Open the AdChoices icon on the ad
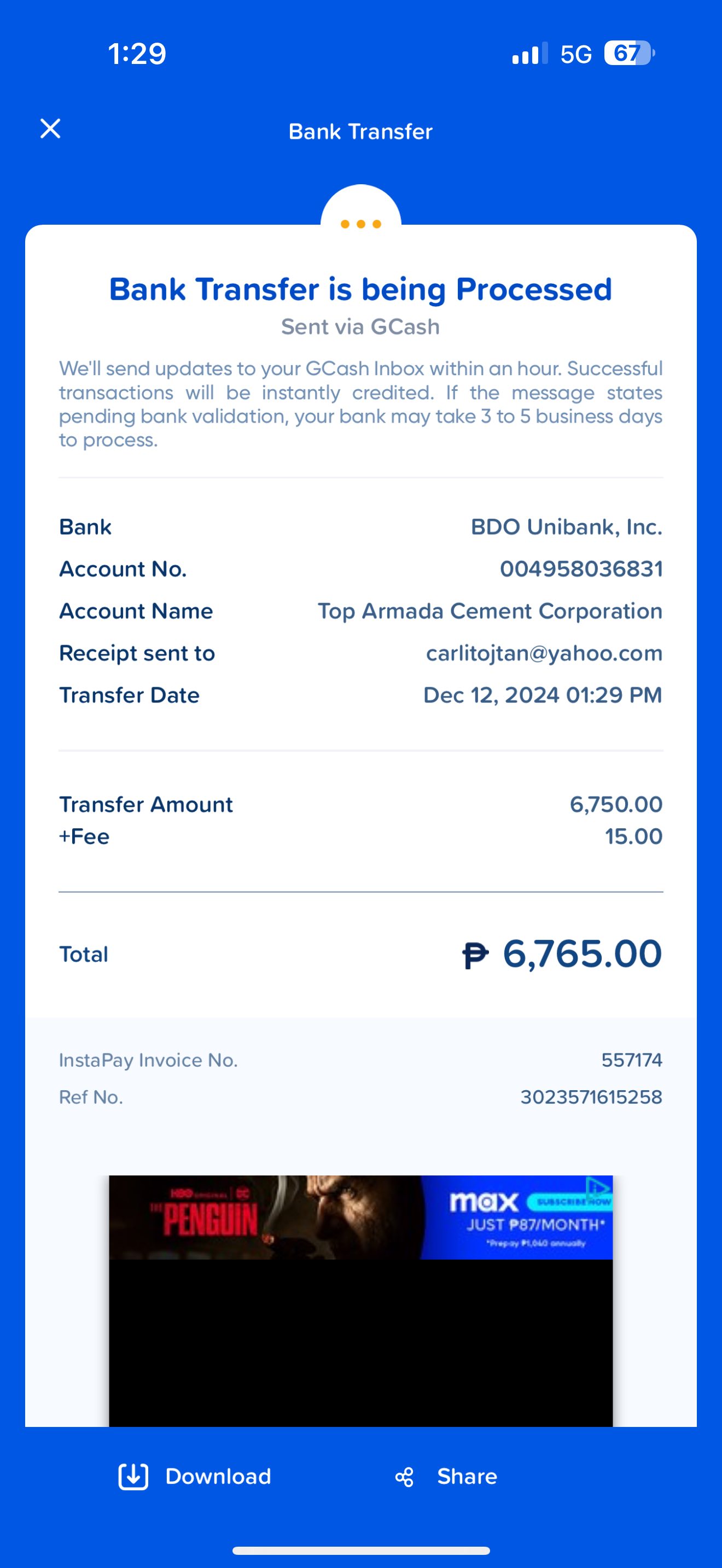Screen dimensions: 722x1568 point(598,1187)
